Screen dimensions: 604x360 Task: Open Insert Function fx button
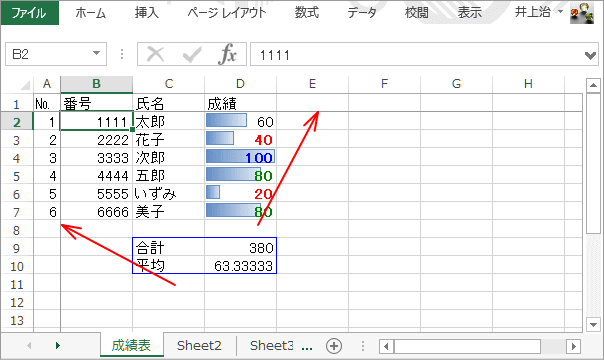pos(227,54)
